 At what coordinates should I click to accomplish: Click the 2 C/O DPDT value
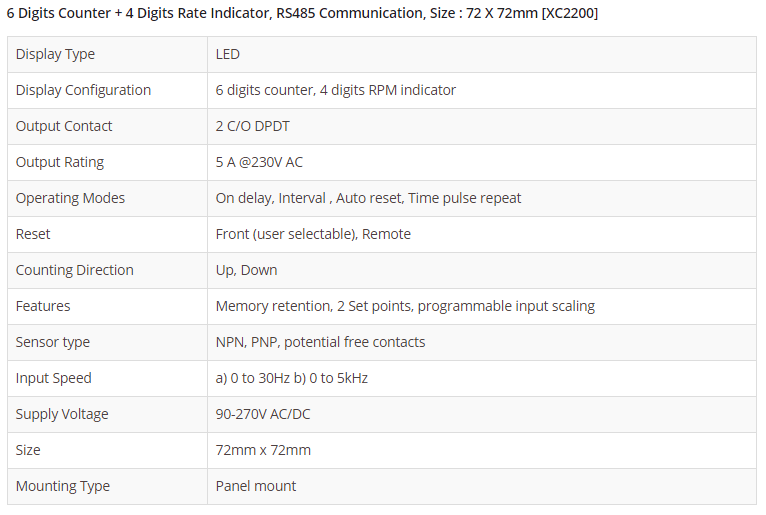coord(252,126)
